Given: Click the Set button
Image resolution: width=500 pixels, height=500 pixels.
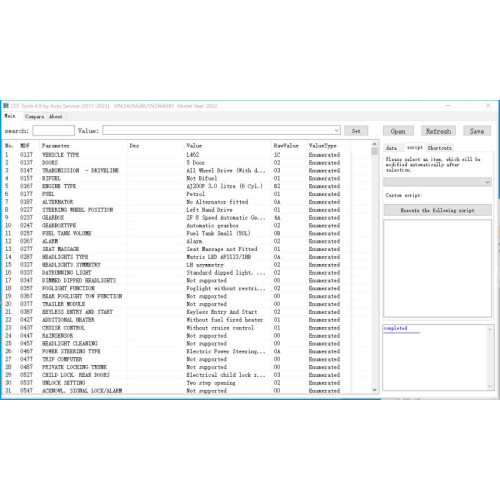Looking at the screenshot, I should (356, 131).
